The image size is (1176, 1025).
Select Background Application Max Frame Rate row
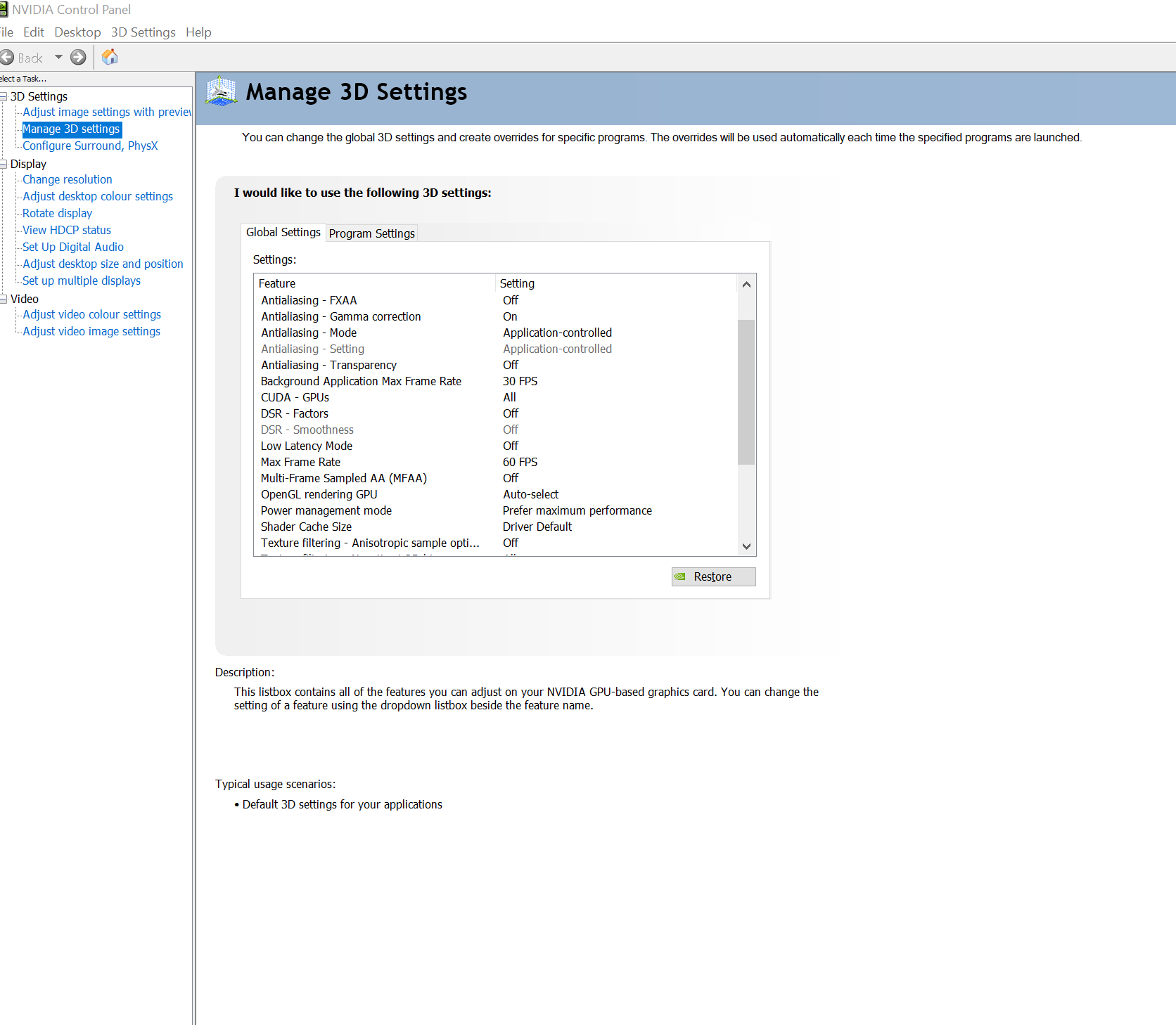click(497, 381)
